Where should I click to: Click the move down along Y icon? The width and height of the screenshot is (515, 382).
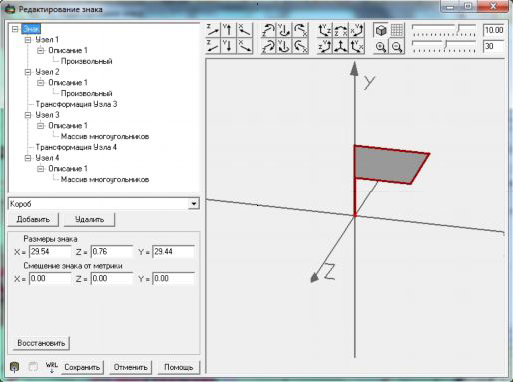229,46
